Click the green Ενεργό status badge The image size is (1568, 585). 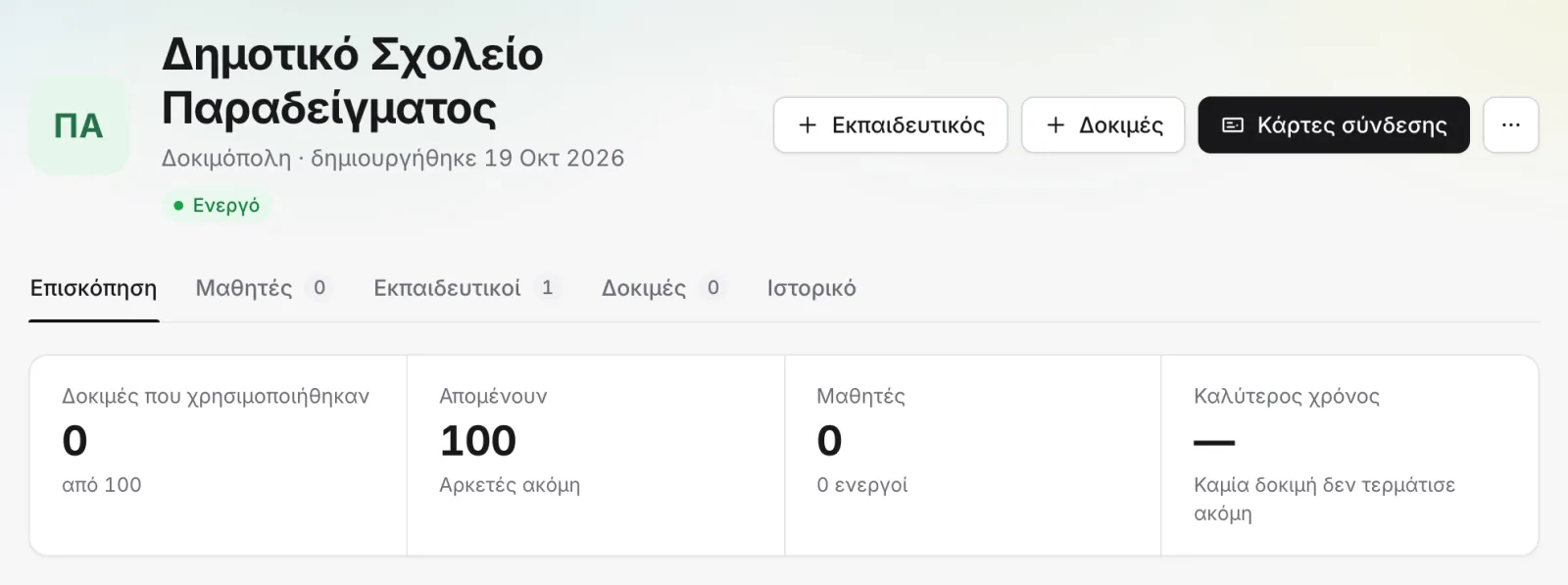coord(217,206)
